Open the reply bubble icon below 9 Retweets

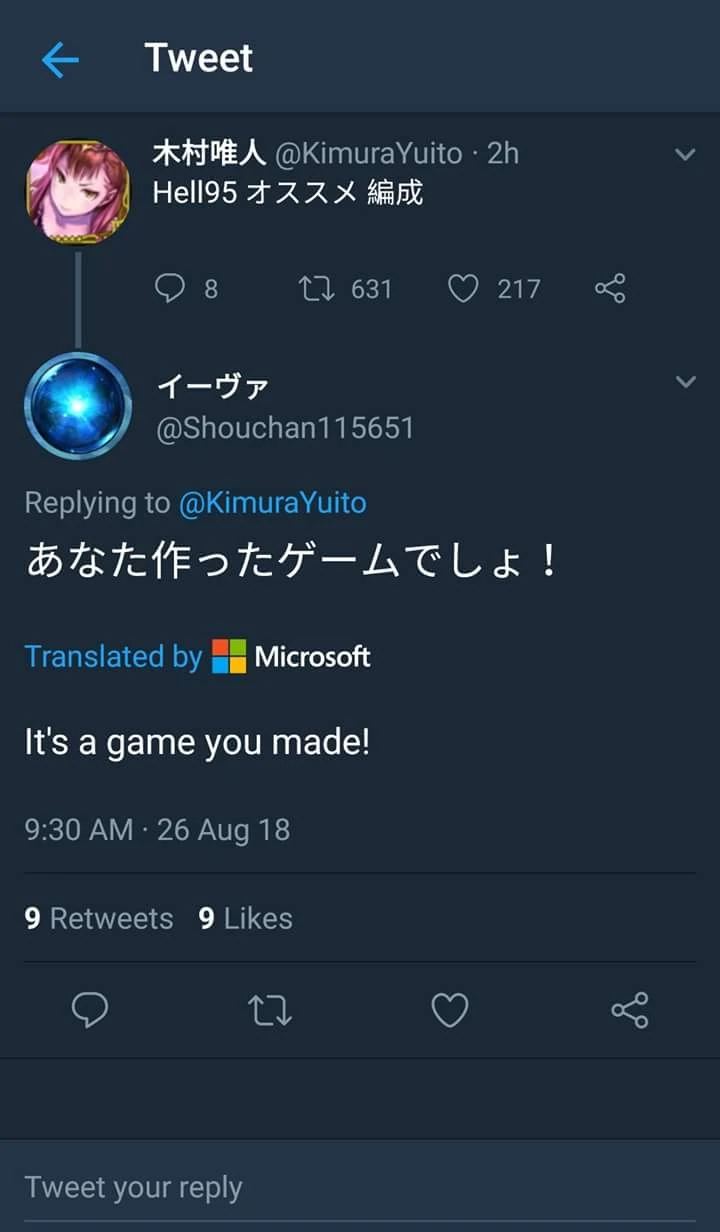[x=90, y=1010]
